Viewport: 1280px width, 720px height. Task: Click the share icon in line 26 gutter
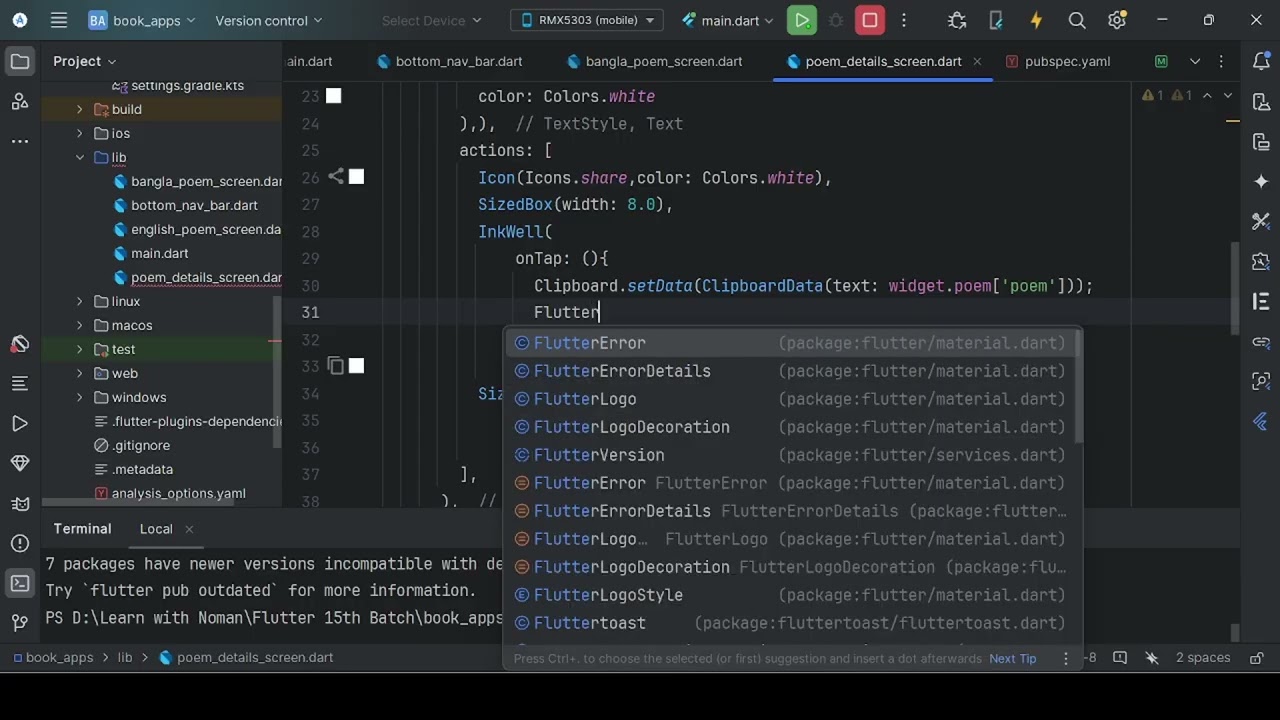(336, 177)
